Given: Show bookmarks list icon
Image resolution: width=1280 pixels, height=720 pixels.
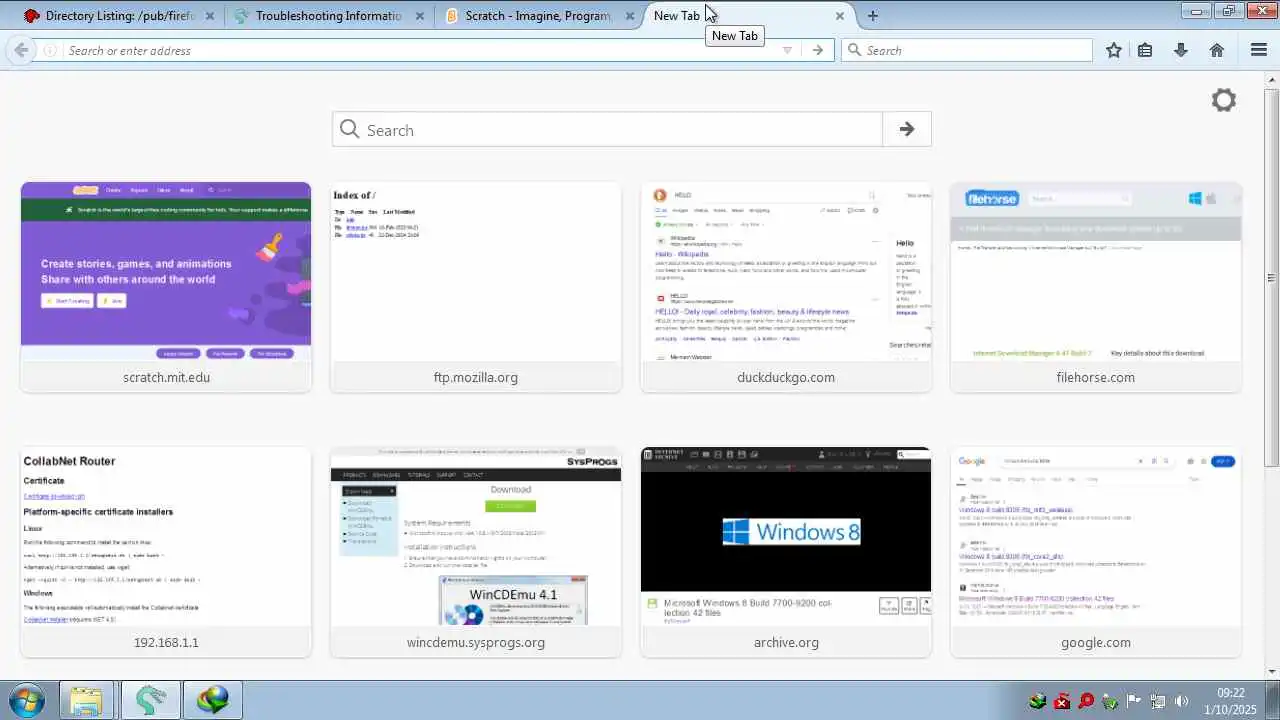Looking at the screenshot, I should pos(1145,50).
